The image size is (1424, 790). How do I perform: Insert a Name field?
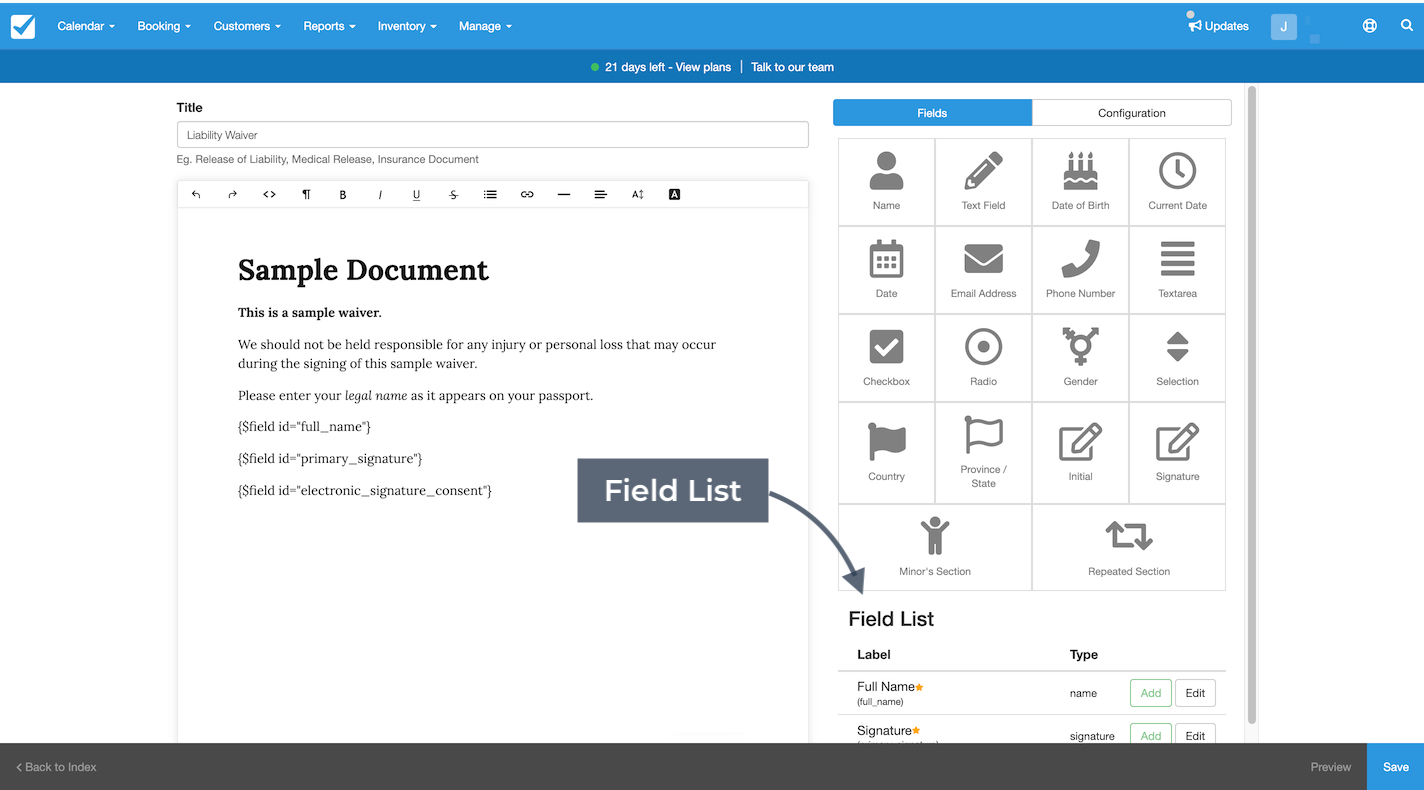[x=886, y=182]
